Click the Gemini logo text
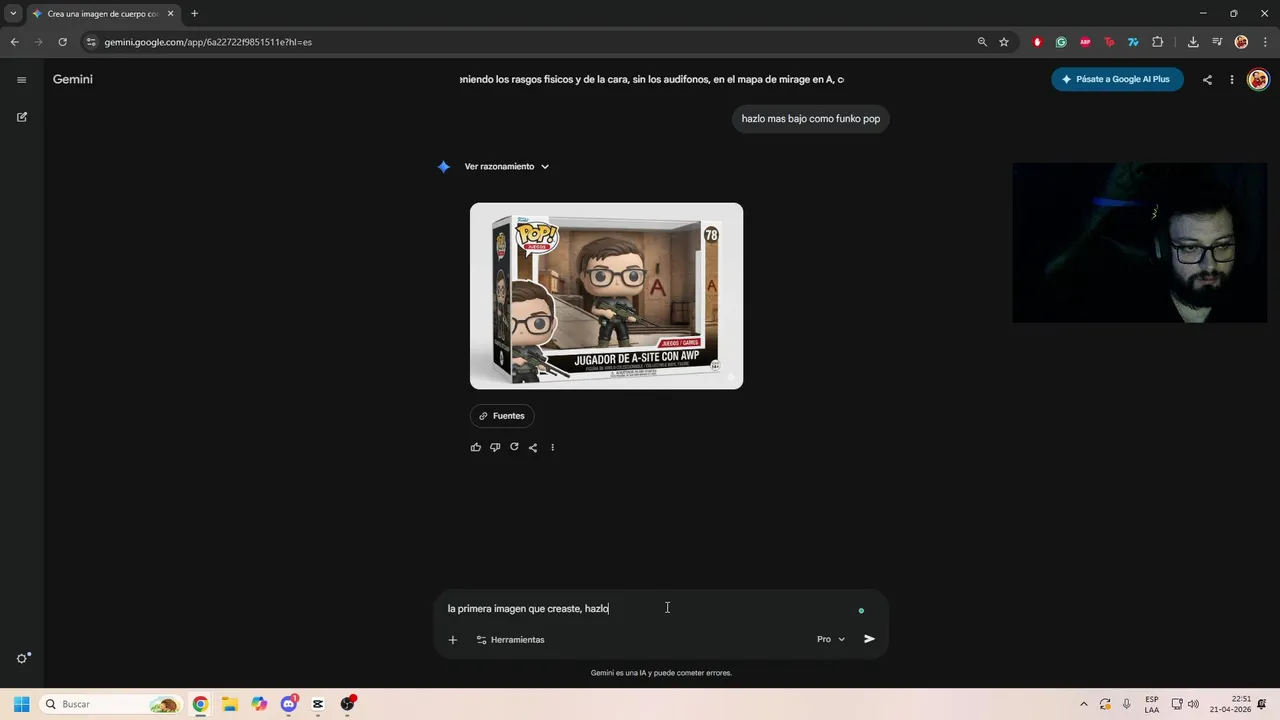 pyautogui.click(x=73, y=79)
